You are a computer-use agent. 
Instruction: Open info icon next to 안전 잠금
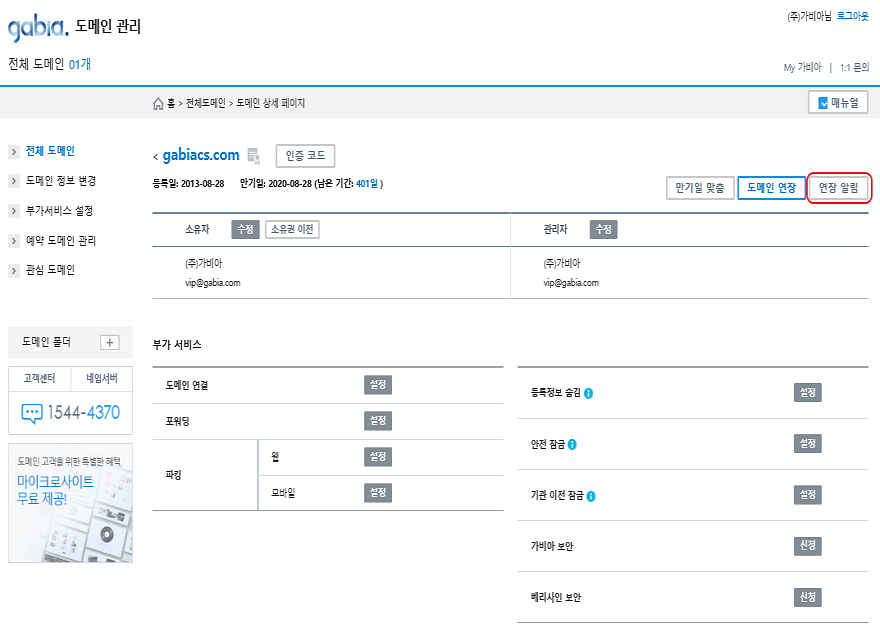[x=572, y=444]
